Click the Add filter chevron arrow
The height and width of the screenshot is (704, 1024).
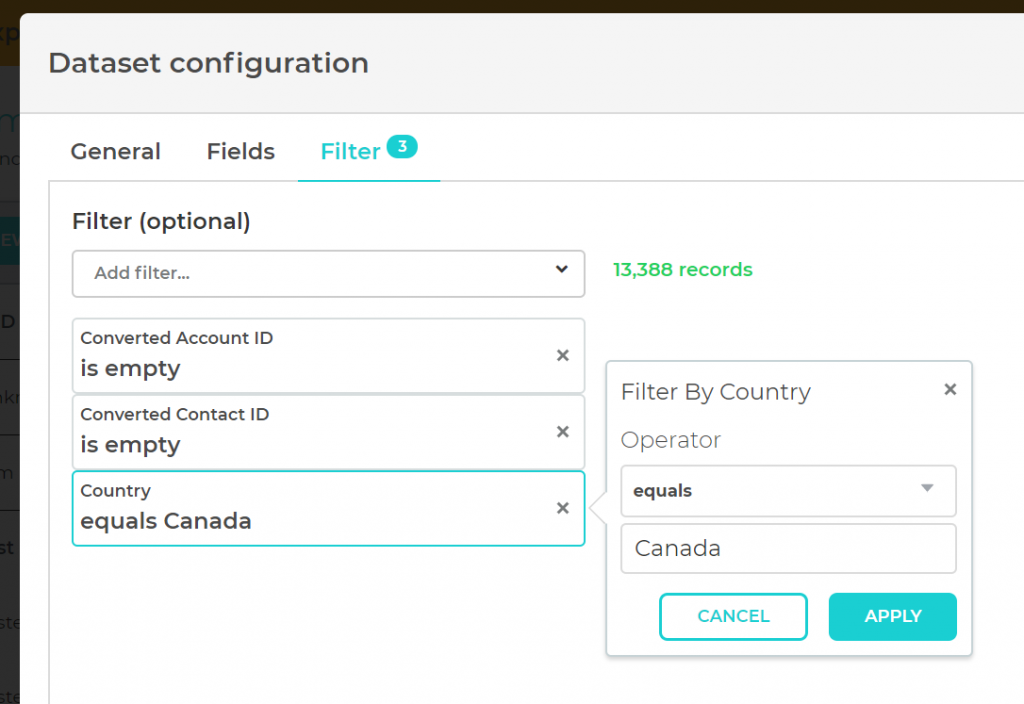[562, 269]
